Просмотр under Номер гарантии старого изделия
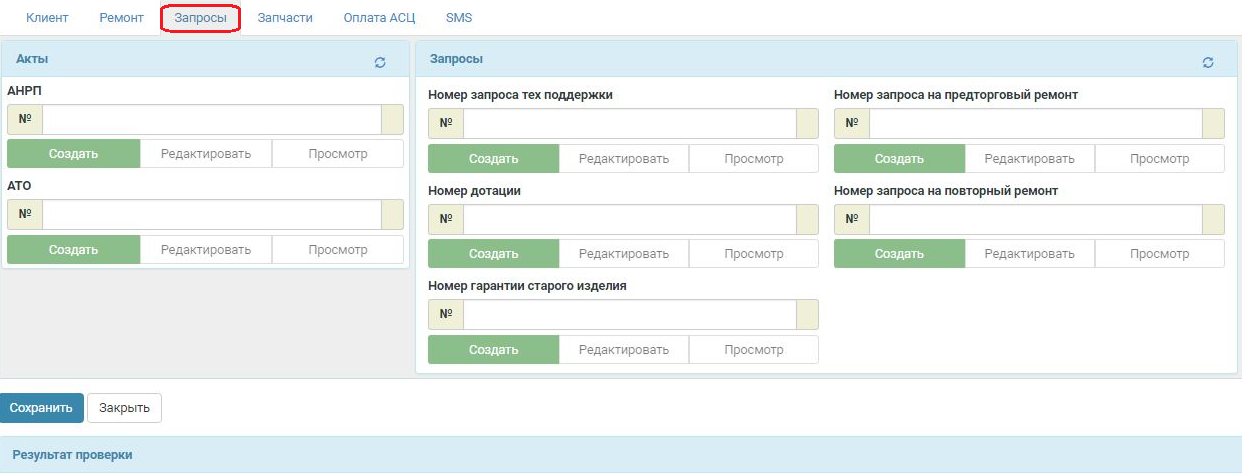The height and width of the screenshot is (474, 1242). (754, 350)
